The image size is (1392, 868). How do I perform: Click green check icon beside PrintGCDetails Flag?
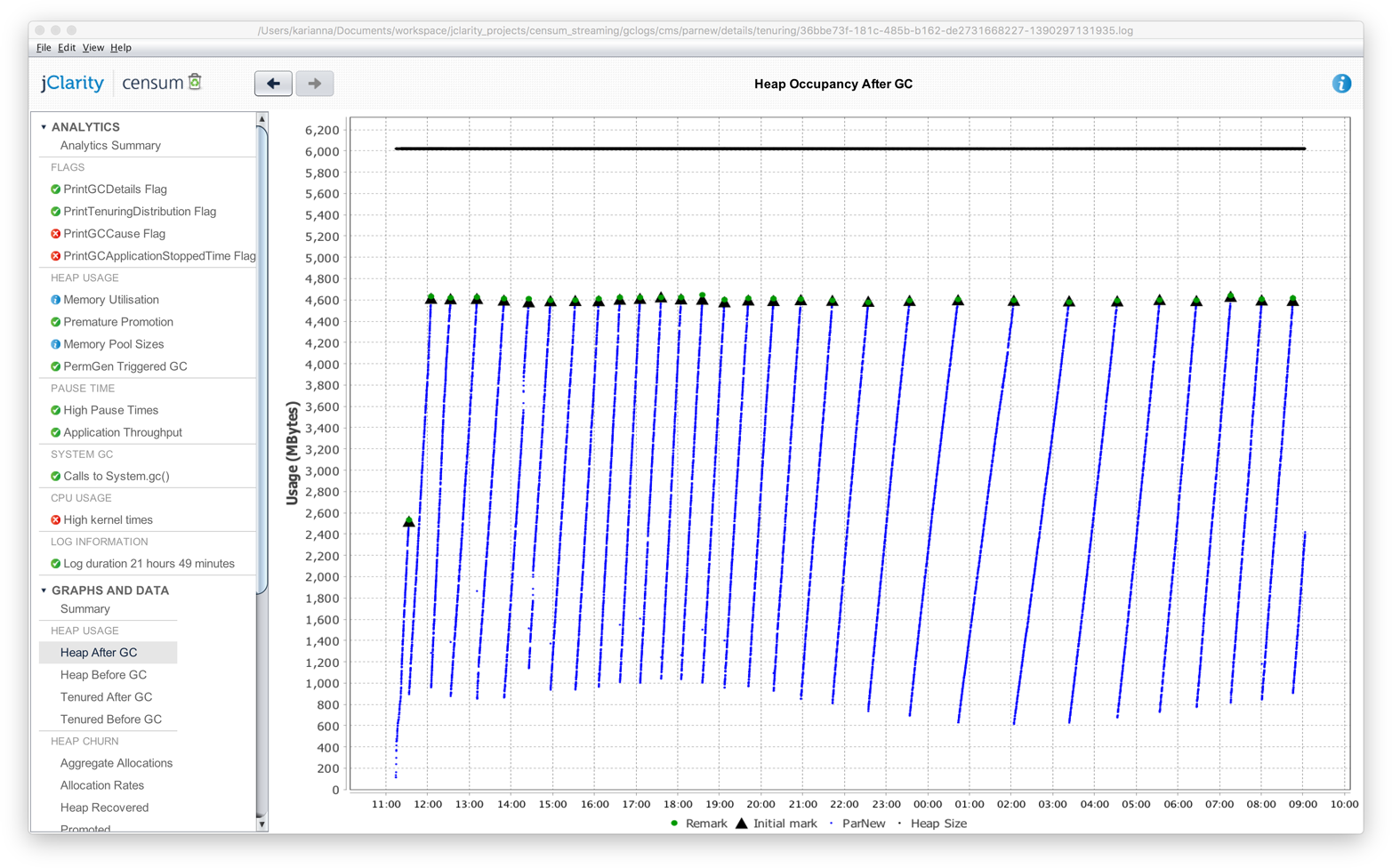(55, 189)
